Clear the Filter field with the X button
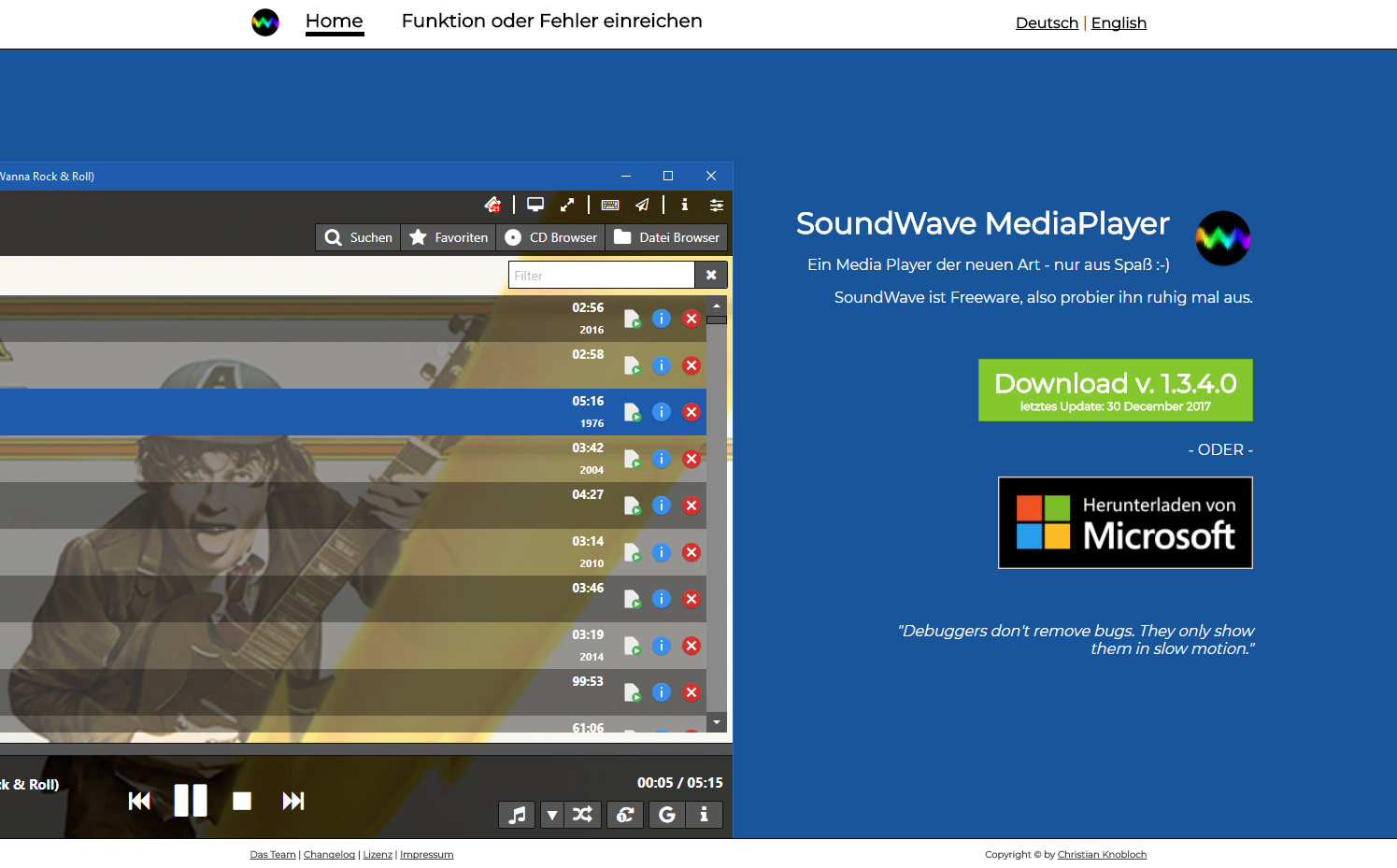 click(x=711, y=275)
